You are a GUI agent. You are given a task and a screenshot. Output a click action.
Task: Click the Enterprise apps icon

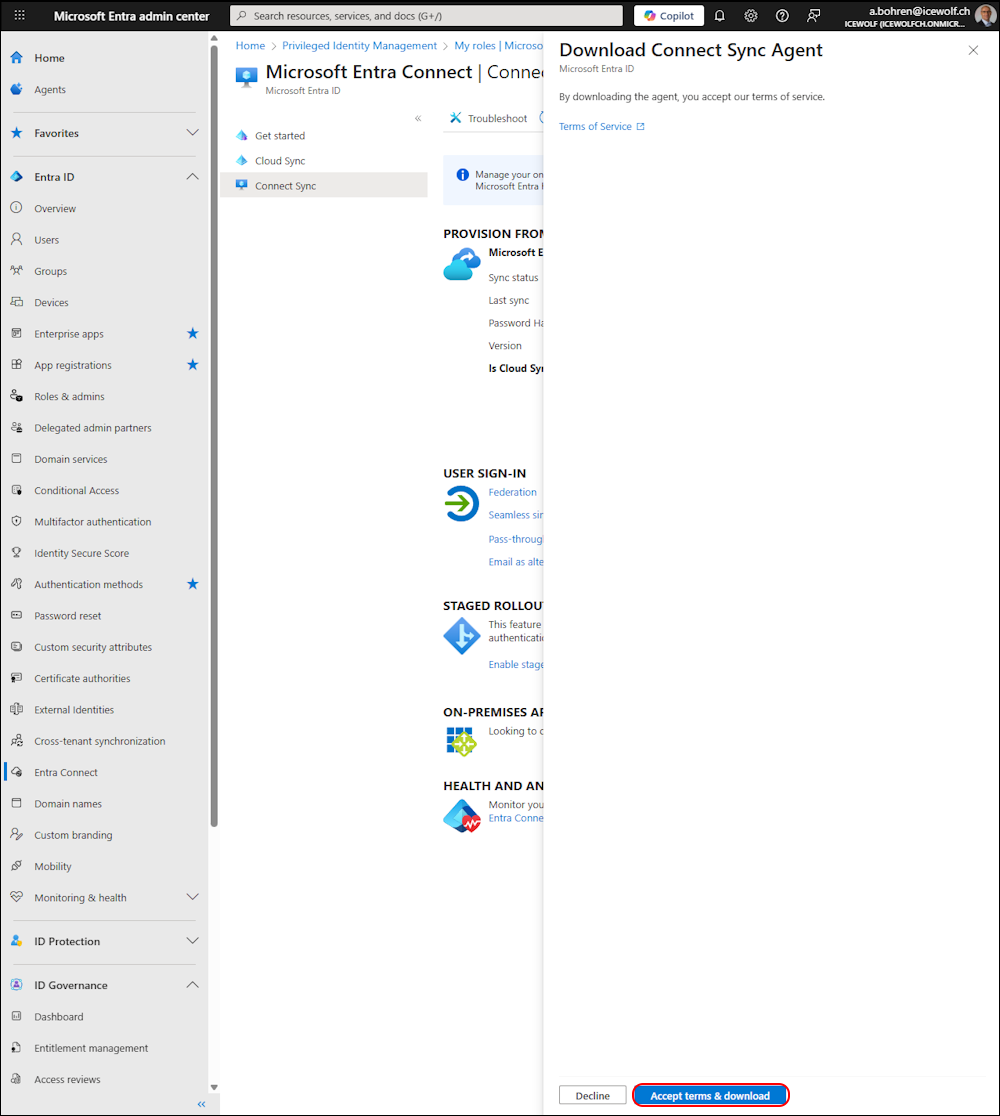(x=17, y=334)
